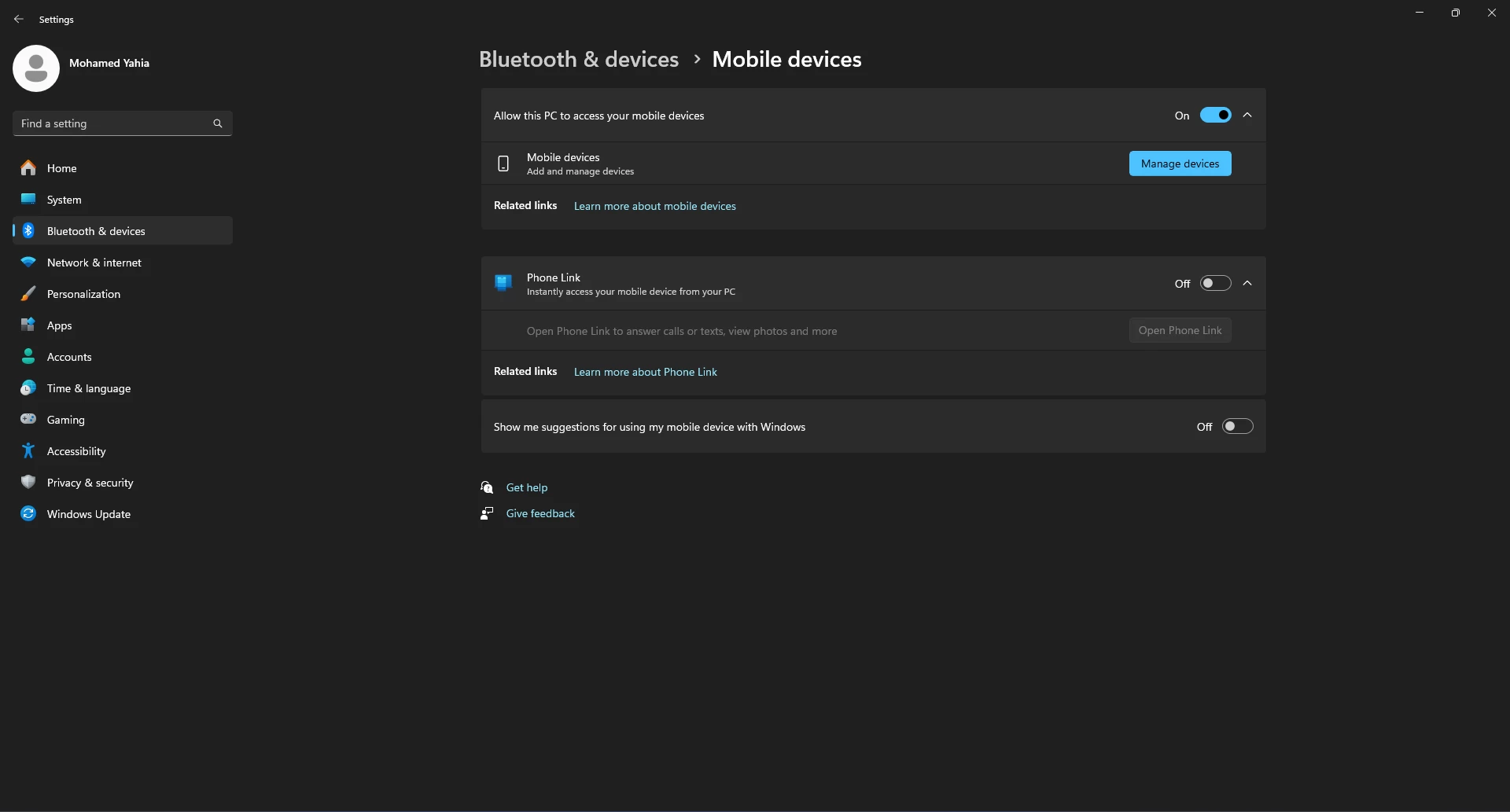Click the Give feedback link
This screenshot has height=812, width=1510.
point(540,513)
